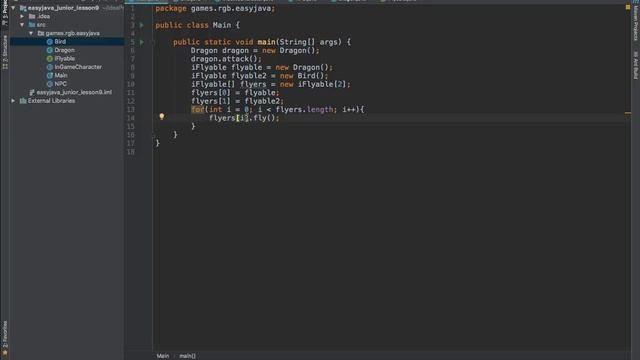Click the run gutter arrow beside class Main
This screenshot has height=360, width=640.
click(x=142, y=25)
